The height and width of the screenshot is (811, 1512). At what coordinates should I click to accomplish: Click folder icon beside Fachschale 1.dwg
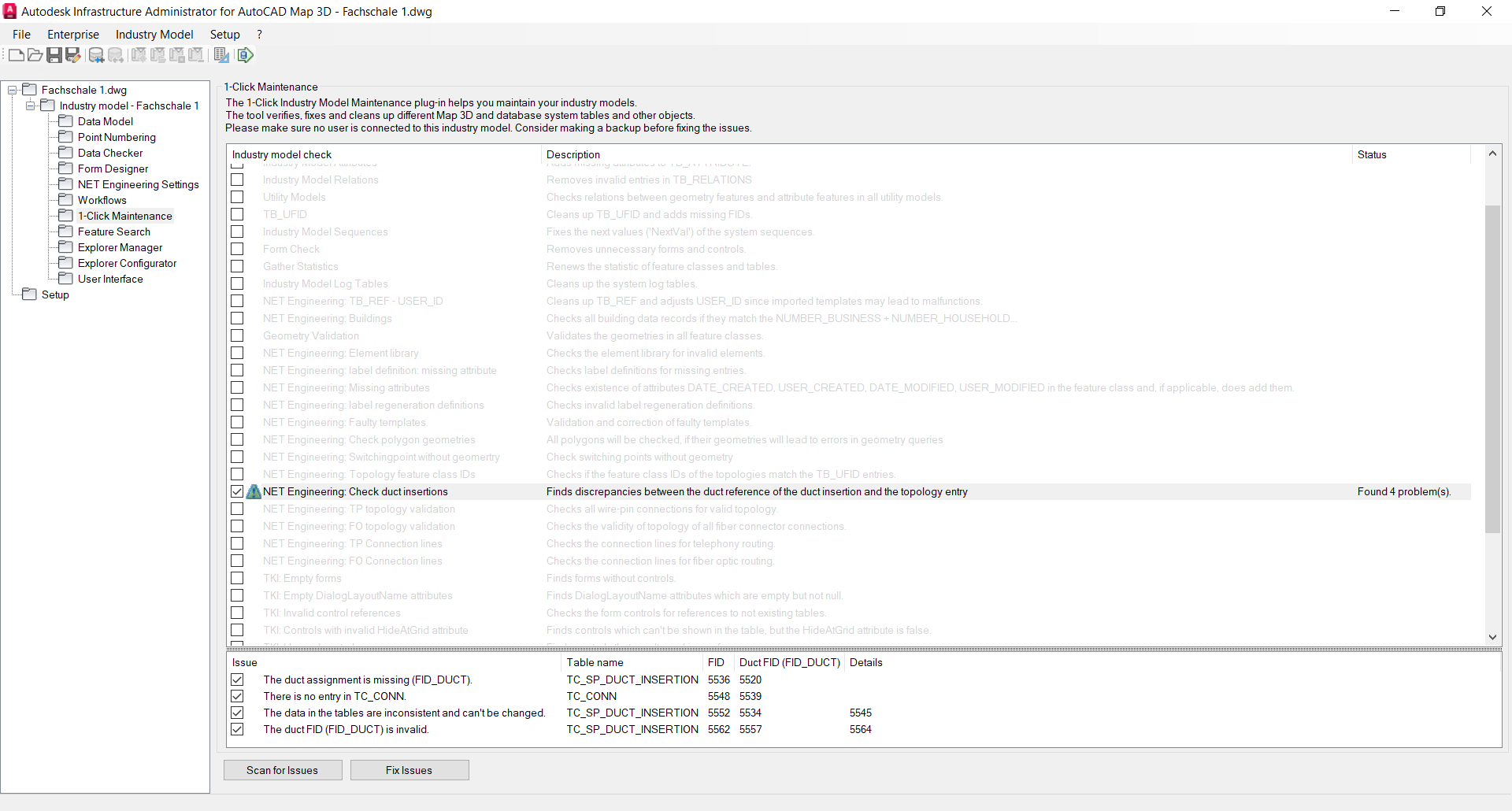click(x=30, y=90)
